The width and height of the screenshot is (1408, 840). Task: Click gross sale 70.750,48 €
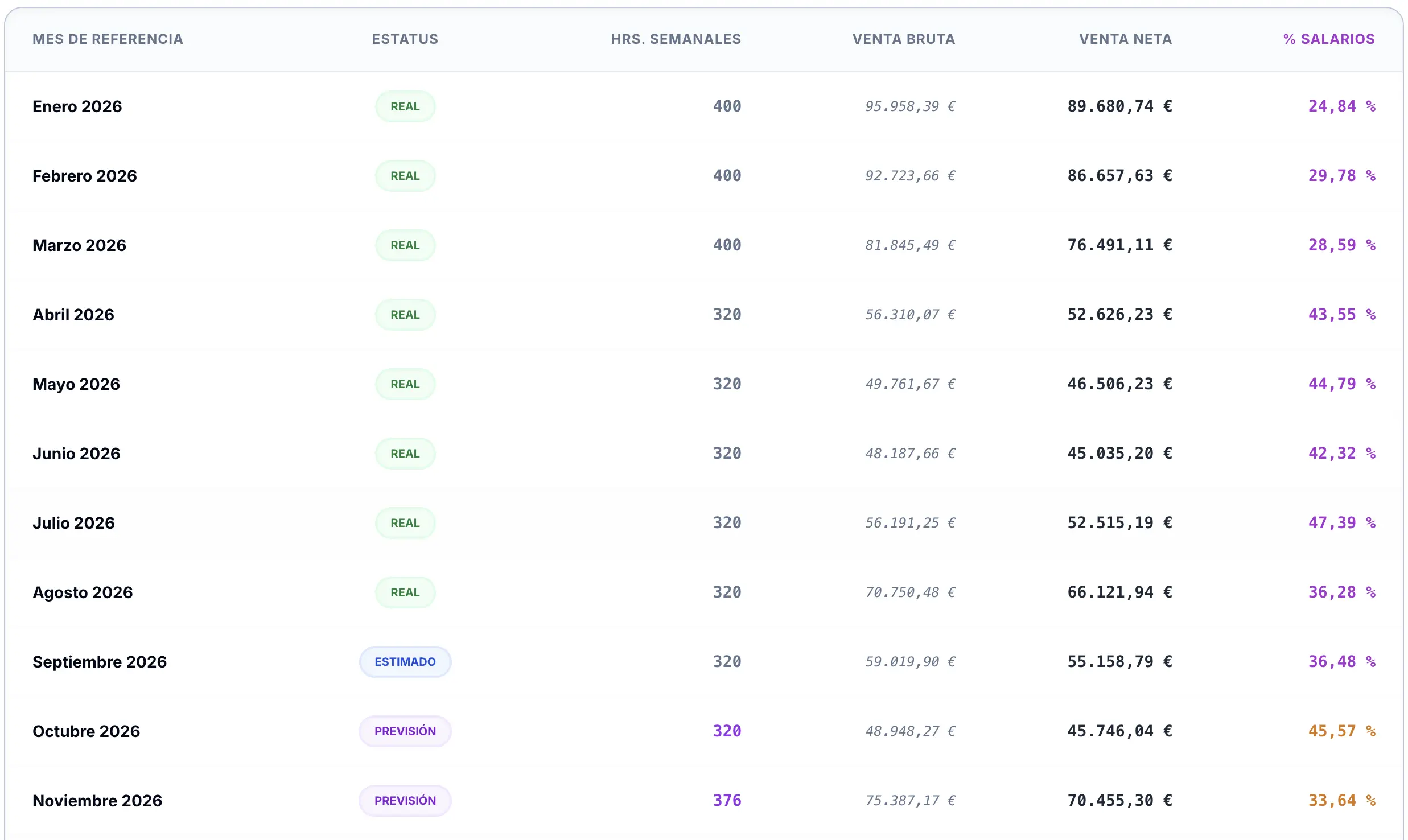(x=910, y=592)
